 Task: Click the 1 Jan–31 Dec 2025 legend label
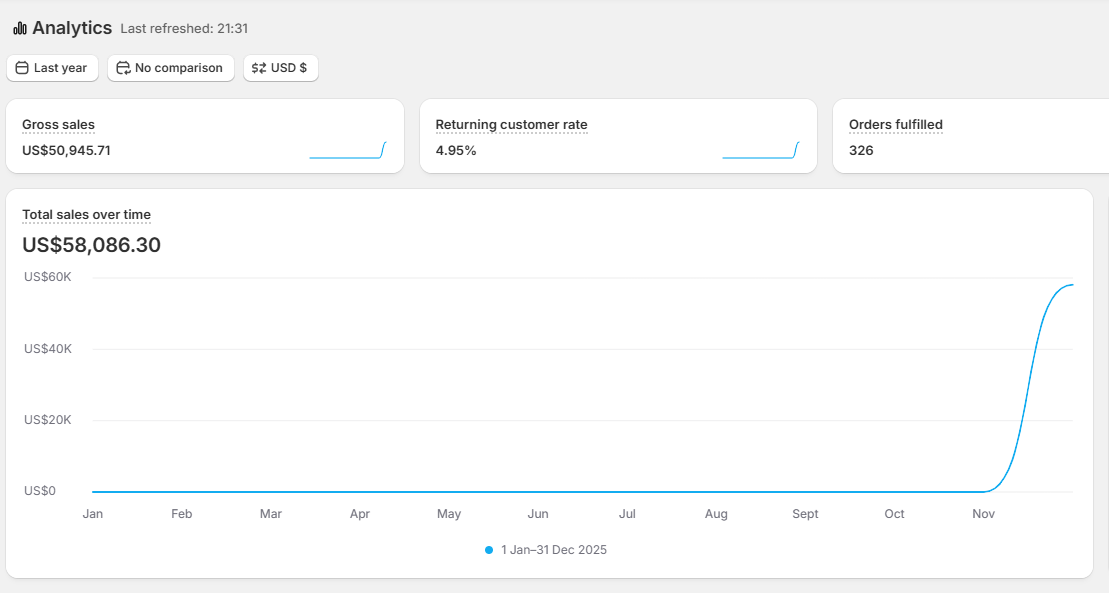coord(553,550)
